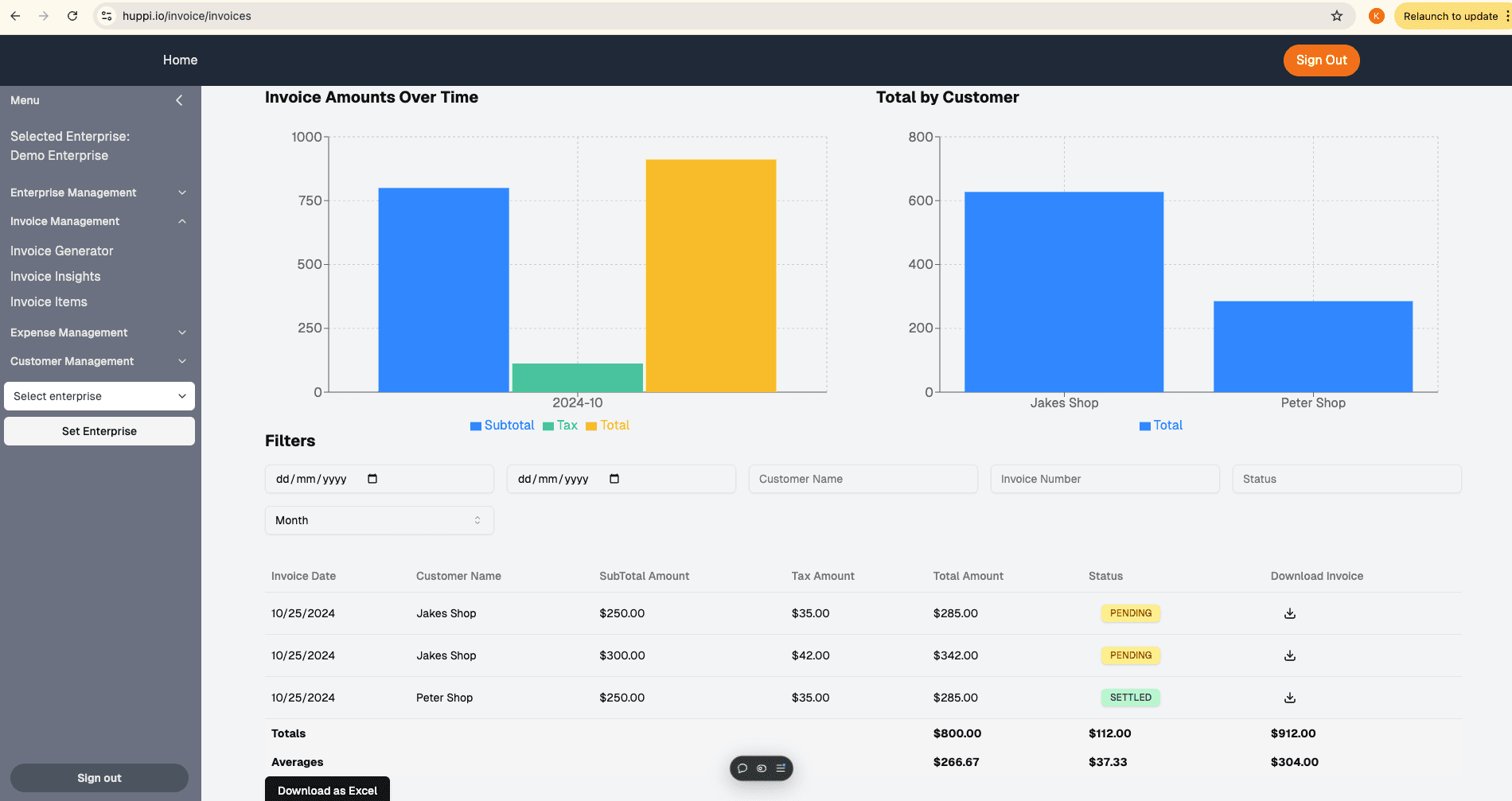Download the first Jakes Shop $285.00 invoice

(x=1290, y=613)
